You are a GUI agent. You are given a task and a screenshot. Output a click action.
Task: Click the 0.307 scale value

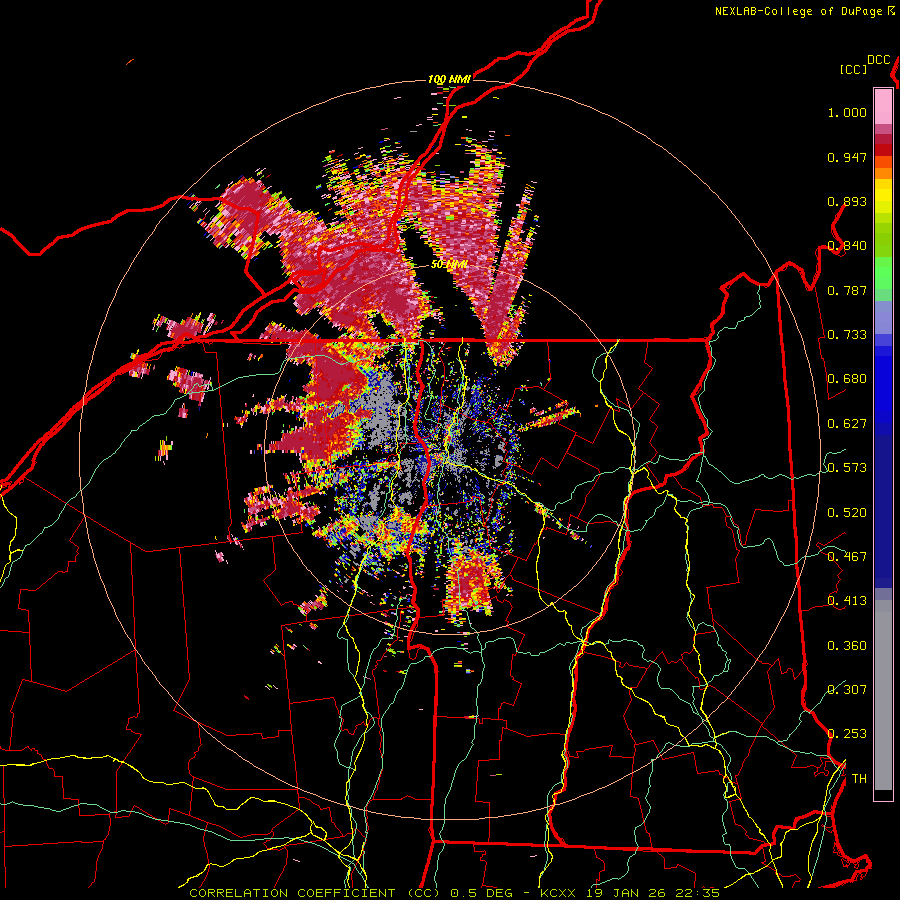[x=847, y=690]
